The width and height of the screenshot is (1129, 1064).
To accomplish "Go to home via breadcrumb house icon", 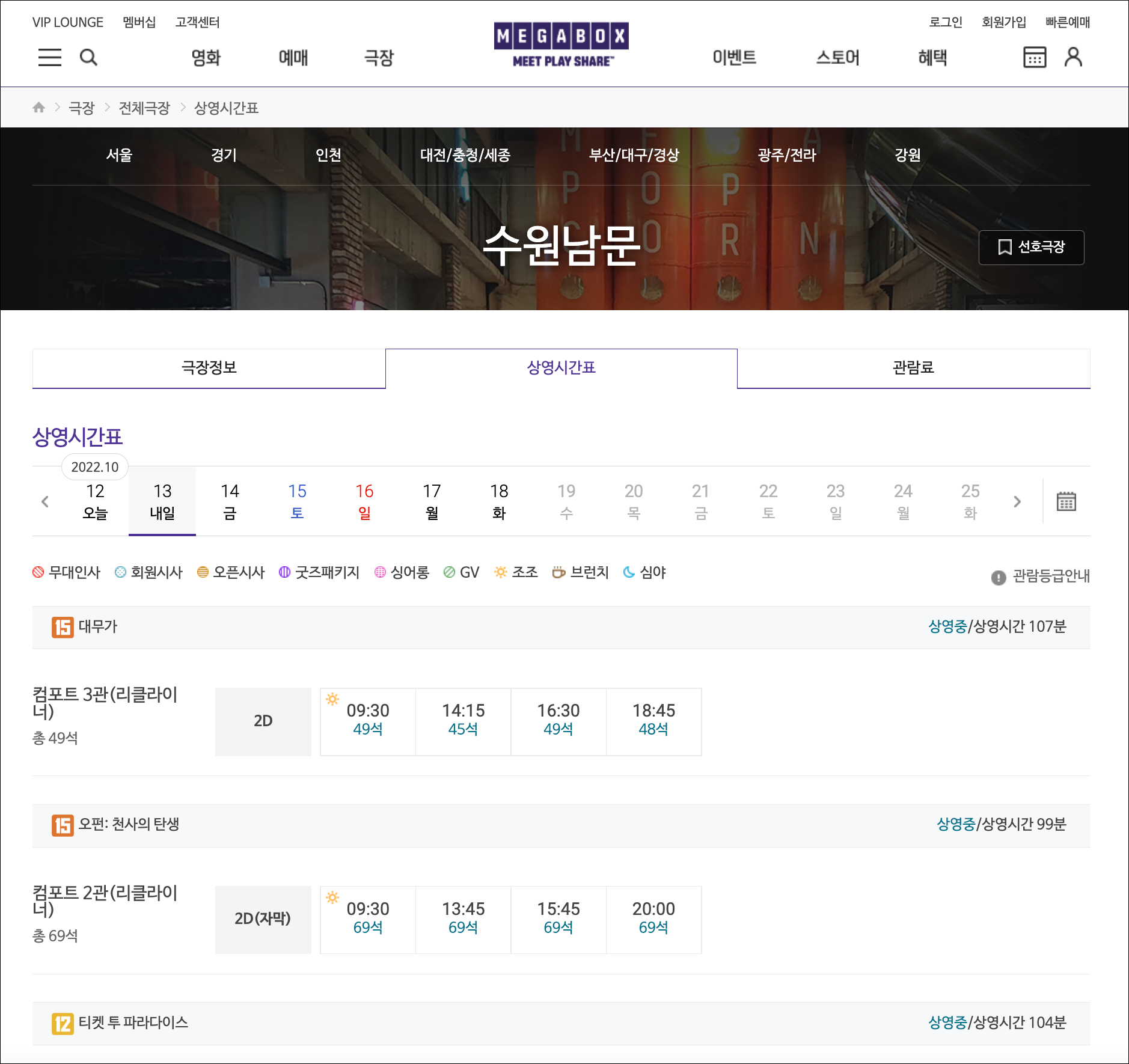I will pyautogui.click(x=39, y=108).
